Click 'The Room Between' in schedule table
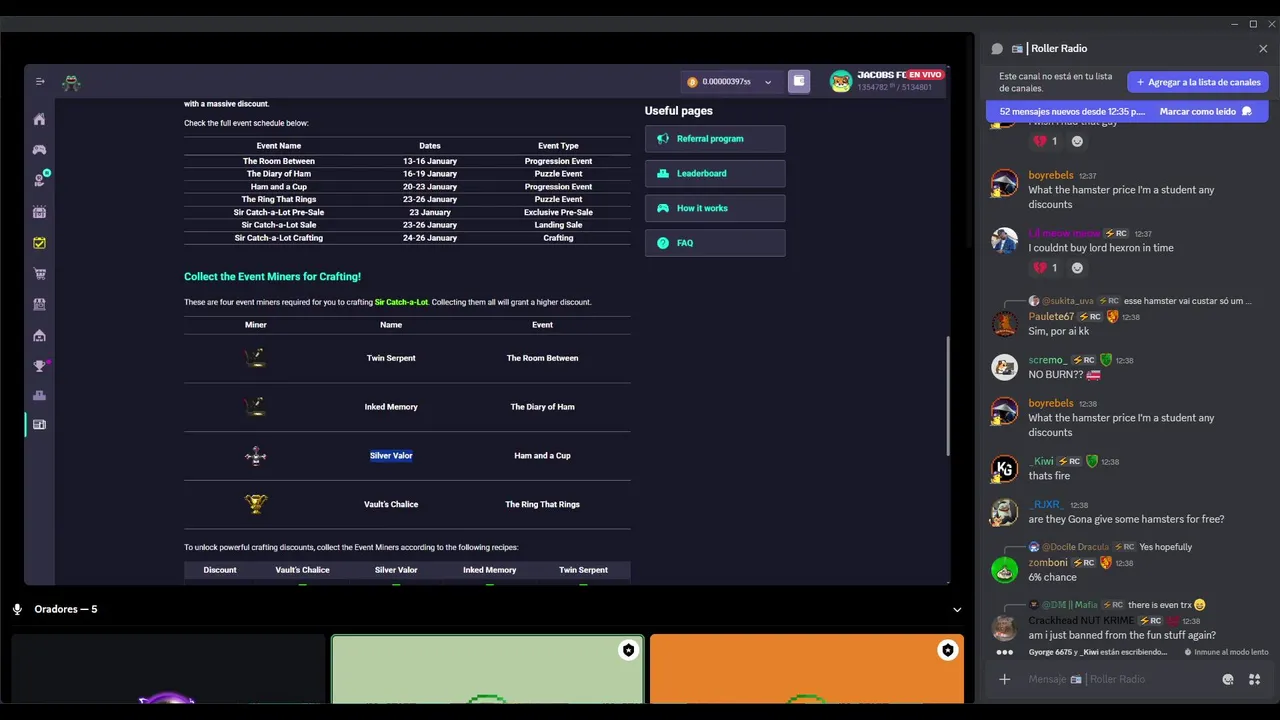The height and width of the screenshot is (720, 1280). coord(279,161)
